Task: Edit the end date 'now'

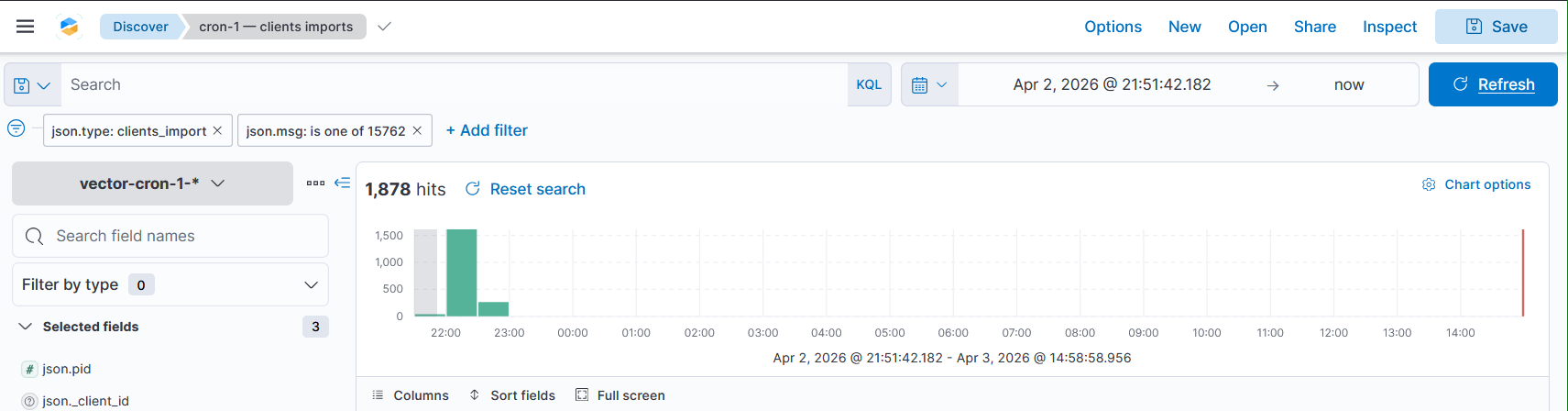Action: 1349,84
